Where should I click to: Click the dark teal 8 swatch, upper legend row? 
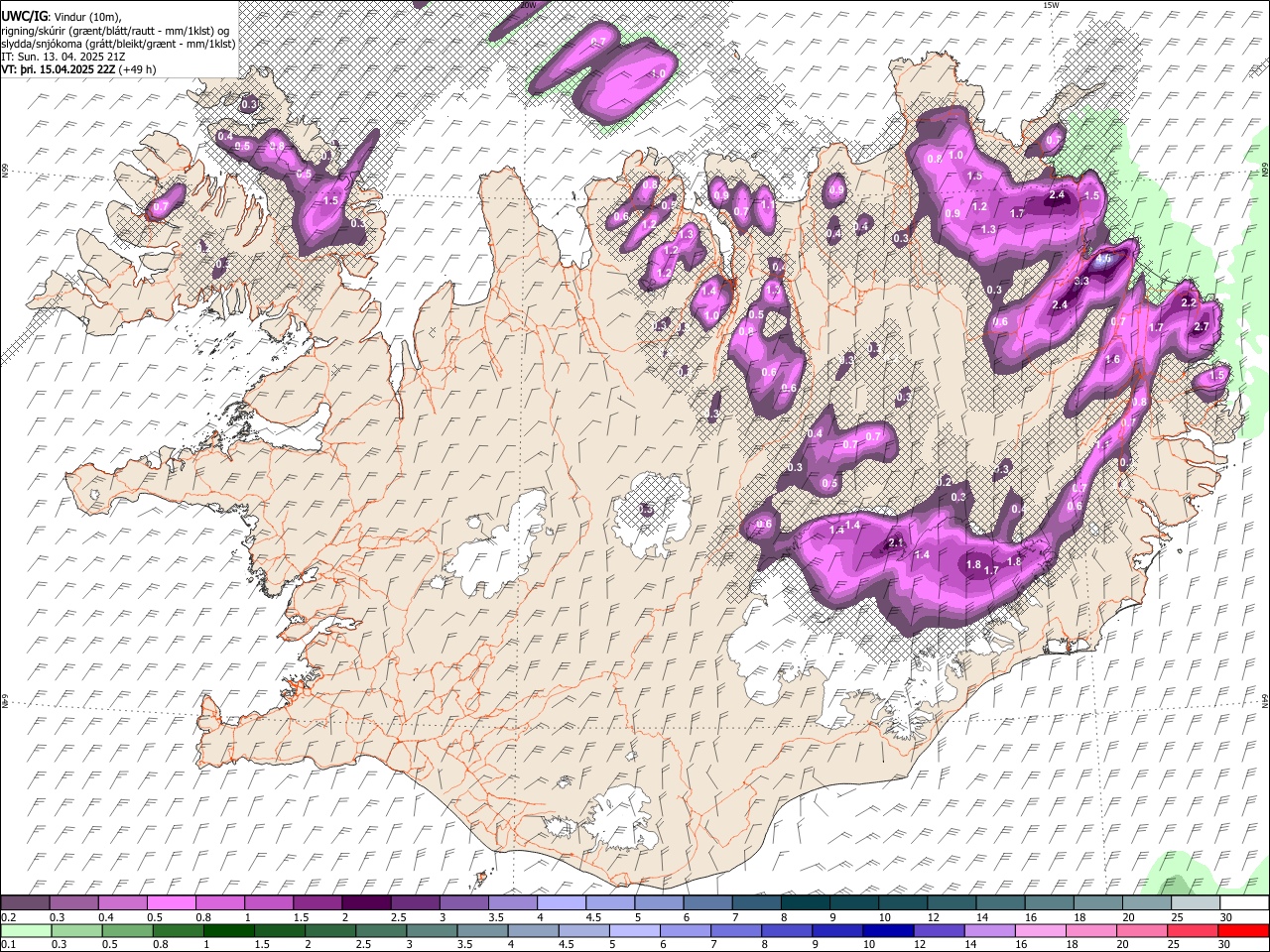pos(806,902)
